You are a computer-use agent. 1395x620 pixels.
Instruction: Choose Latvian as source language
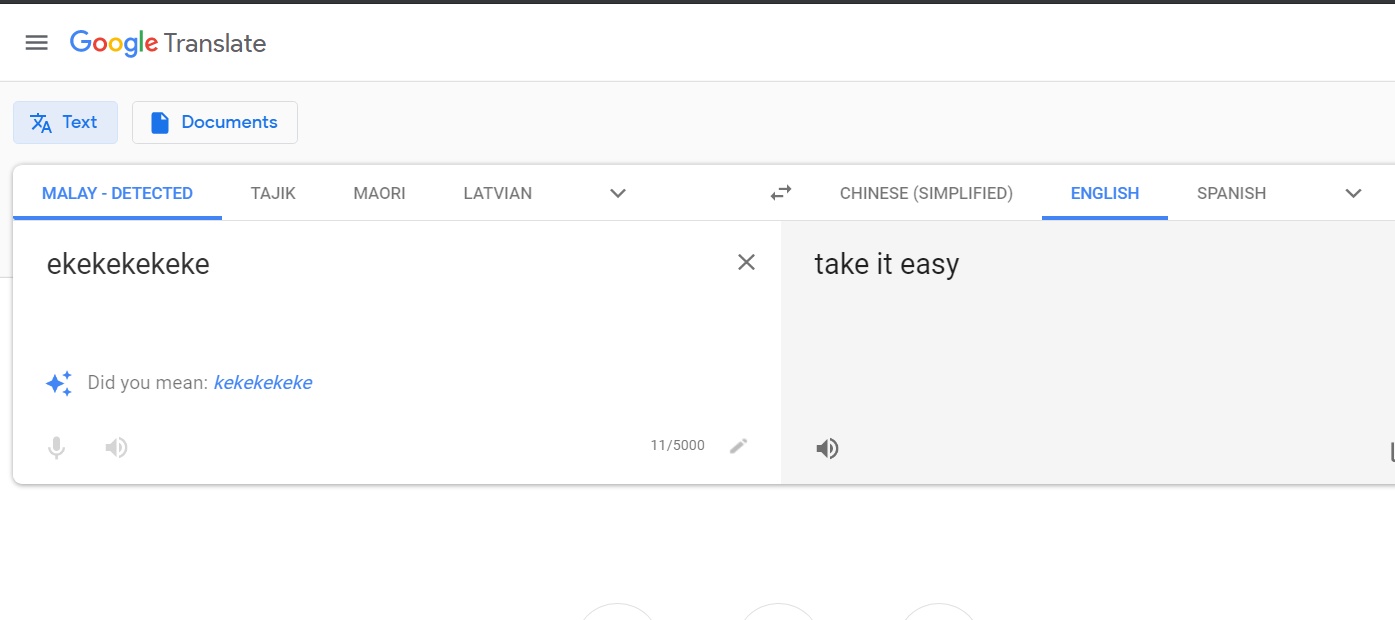(x=497, y=193)
